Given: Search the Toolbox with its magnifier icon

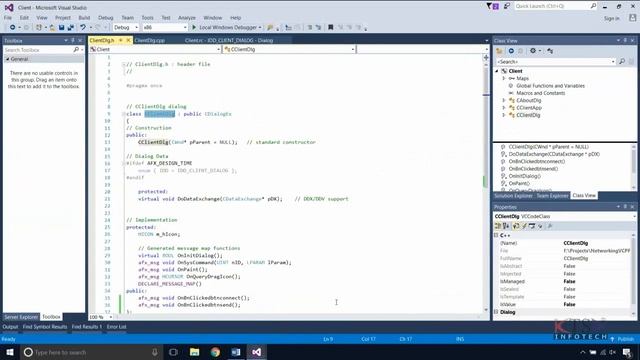Looking at the screenshot, I should [76, 50].
